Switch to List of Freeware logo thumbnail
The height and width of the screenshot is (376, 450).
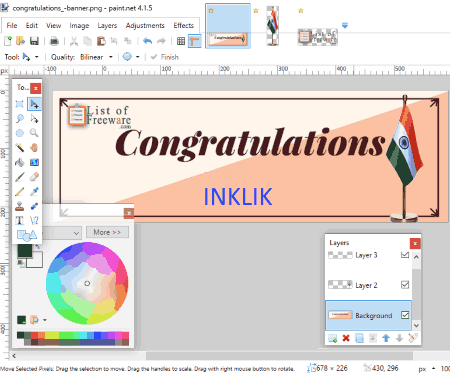(317, 37)
